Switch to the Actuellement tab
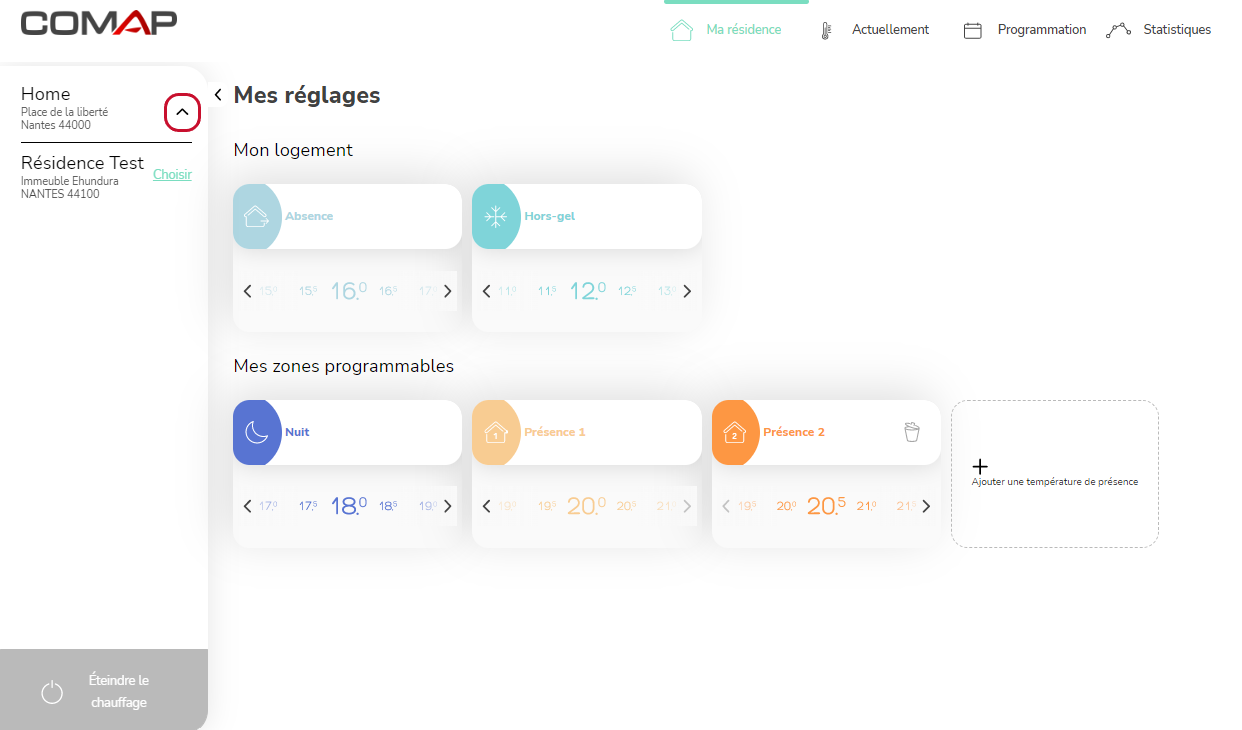This screenshot has width=1242, height=730. [x=890, y=30]
